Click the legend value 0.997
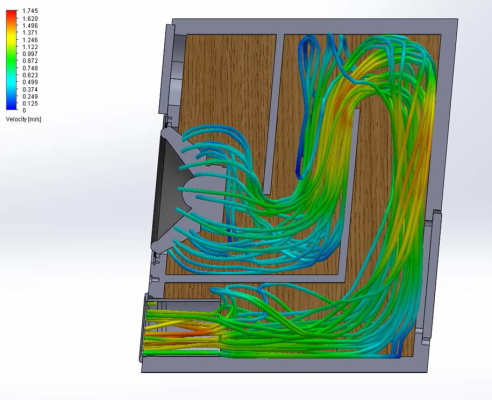The height and width of the screenshot is (400, 492). click(30, 54)
